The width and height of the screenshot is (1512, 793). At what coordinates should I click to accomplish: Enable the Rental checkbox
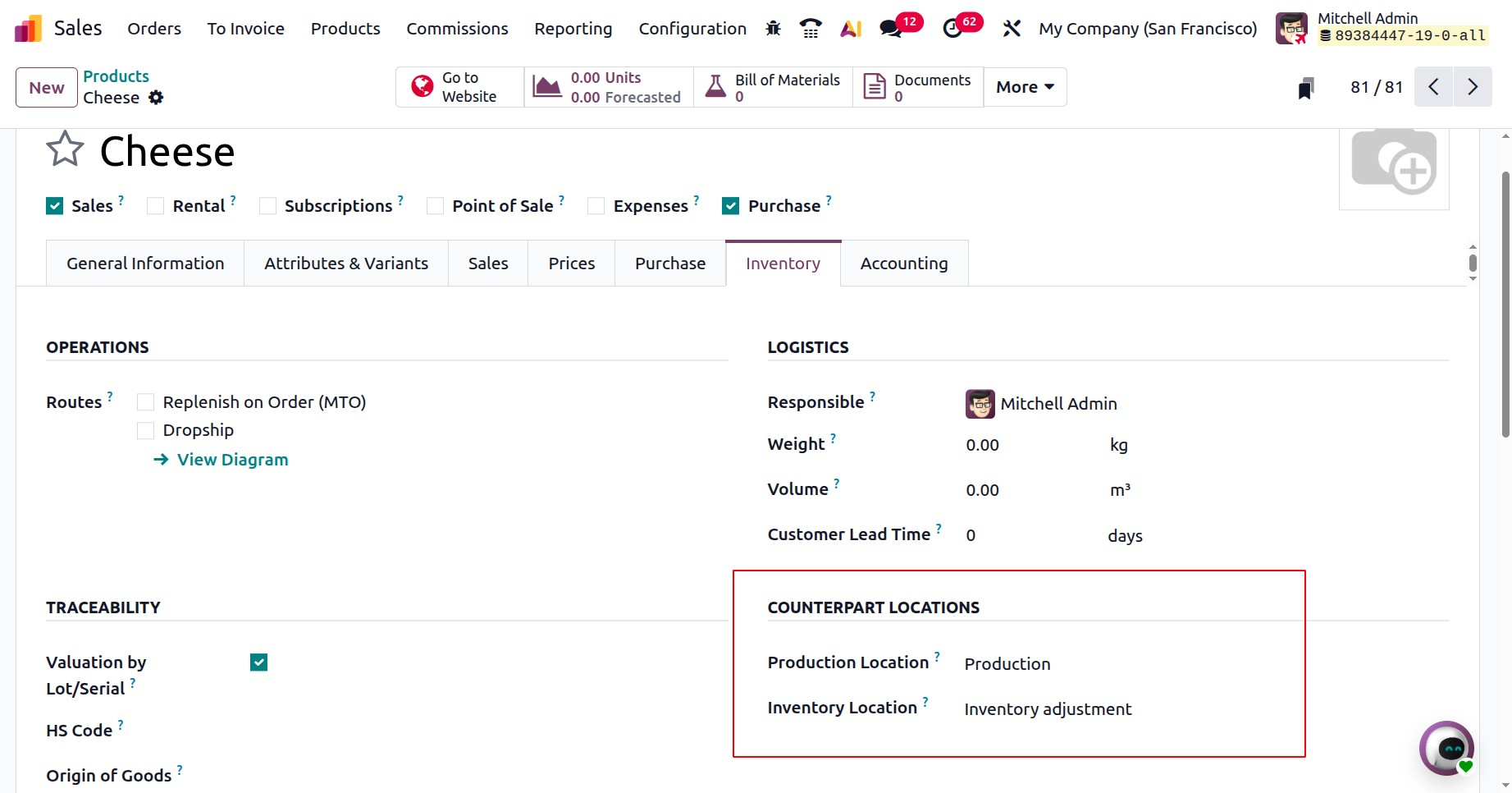(156, 206)
